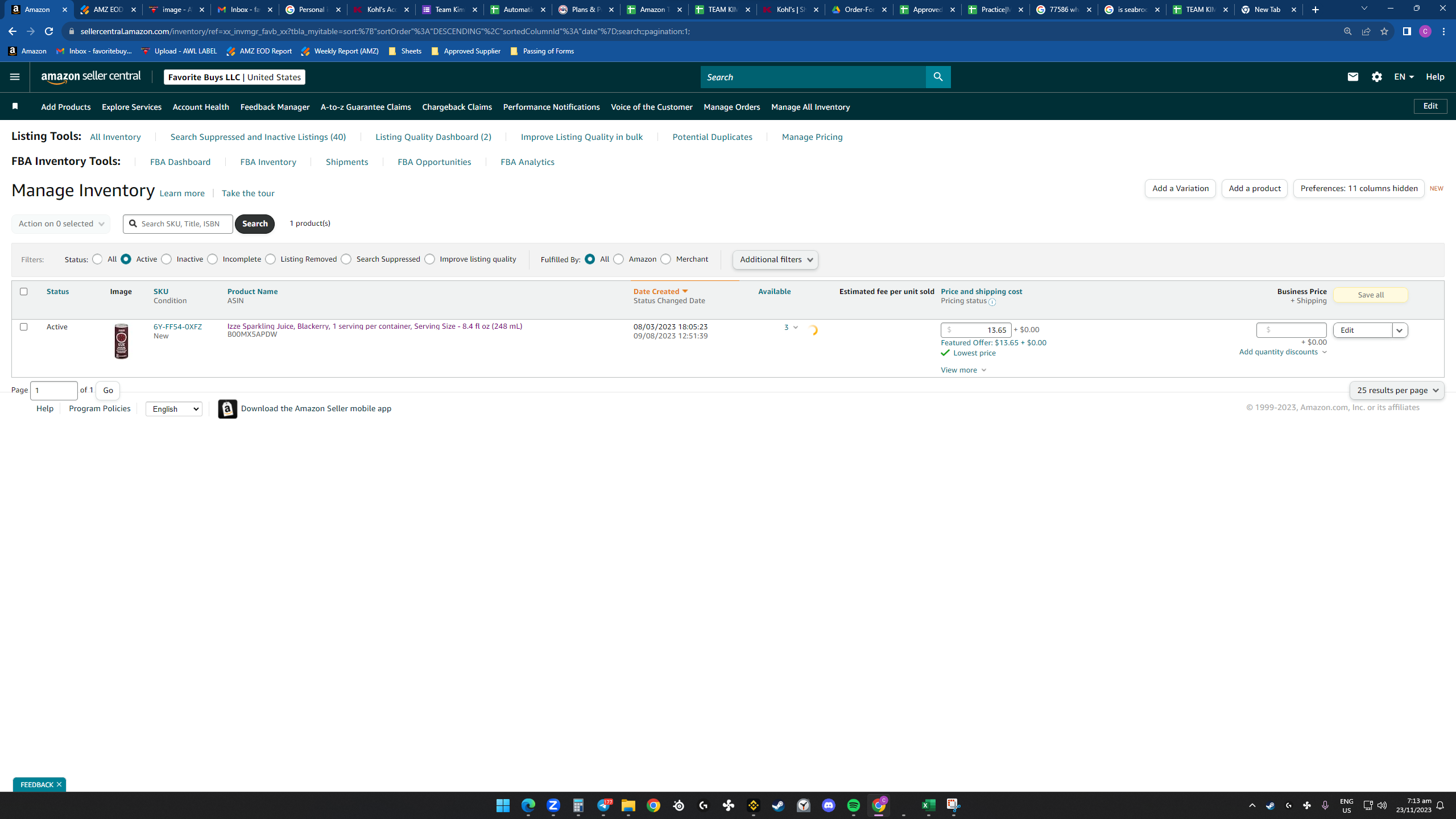Select the Listing Removed status filter
1456x819 pixels.
pos(271,259)
